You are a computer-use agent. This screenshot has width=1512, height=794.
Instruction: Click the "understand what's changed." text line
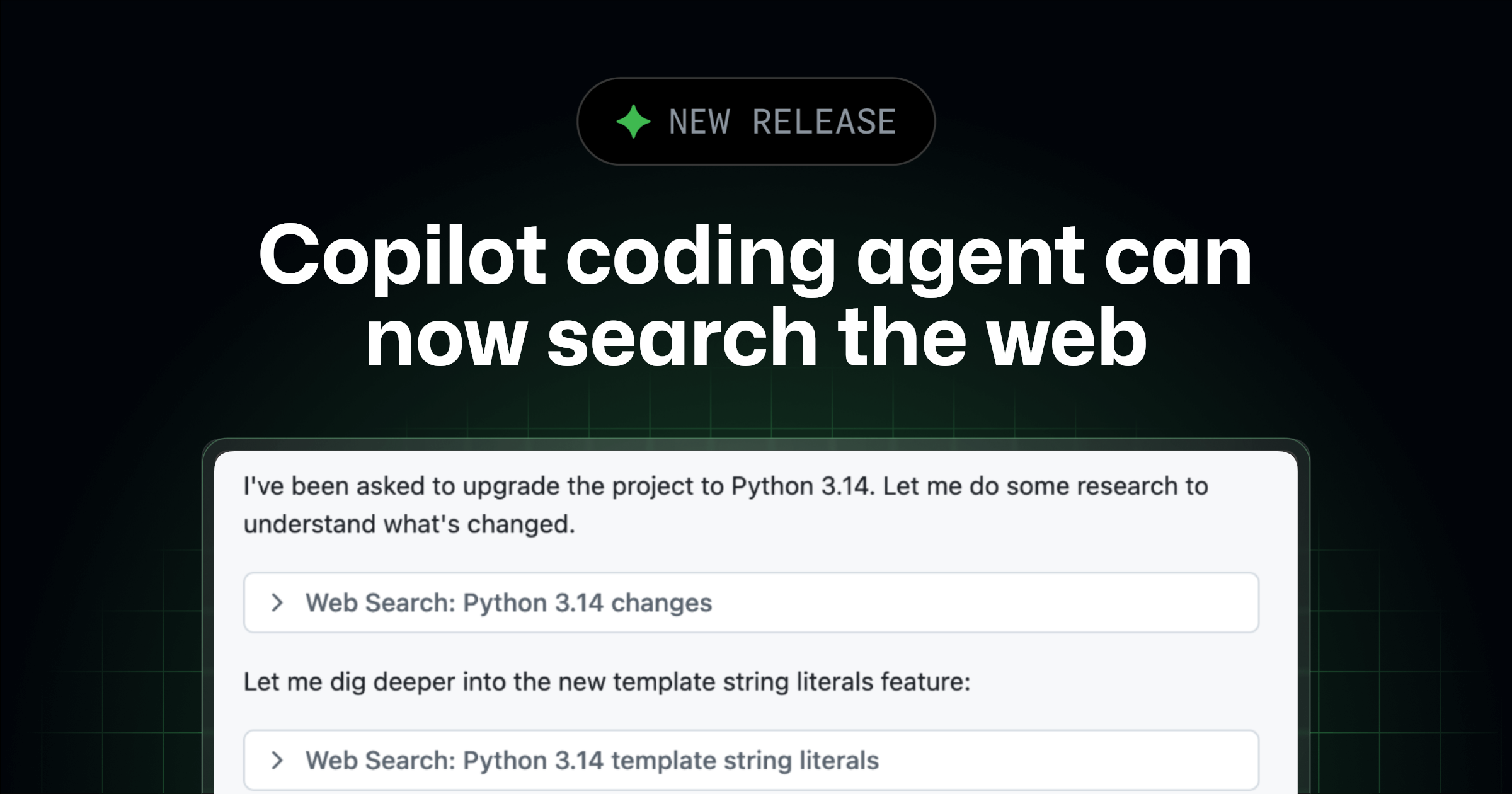coord(409,524)
